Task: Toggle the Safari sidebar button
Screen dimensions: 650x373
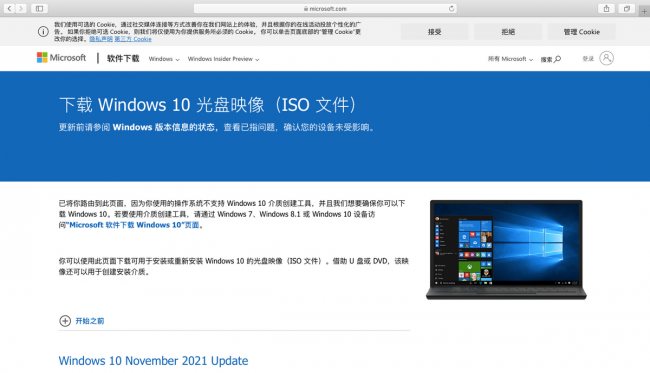Action: [39, 8]
